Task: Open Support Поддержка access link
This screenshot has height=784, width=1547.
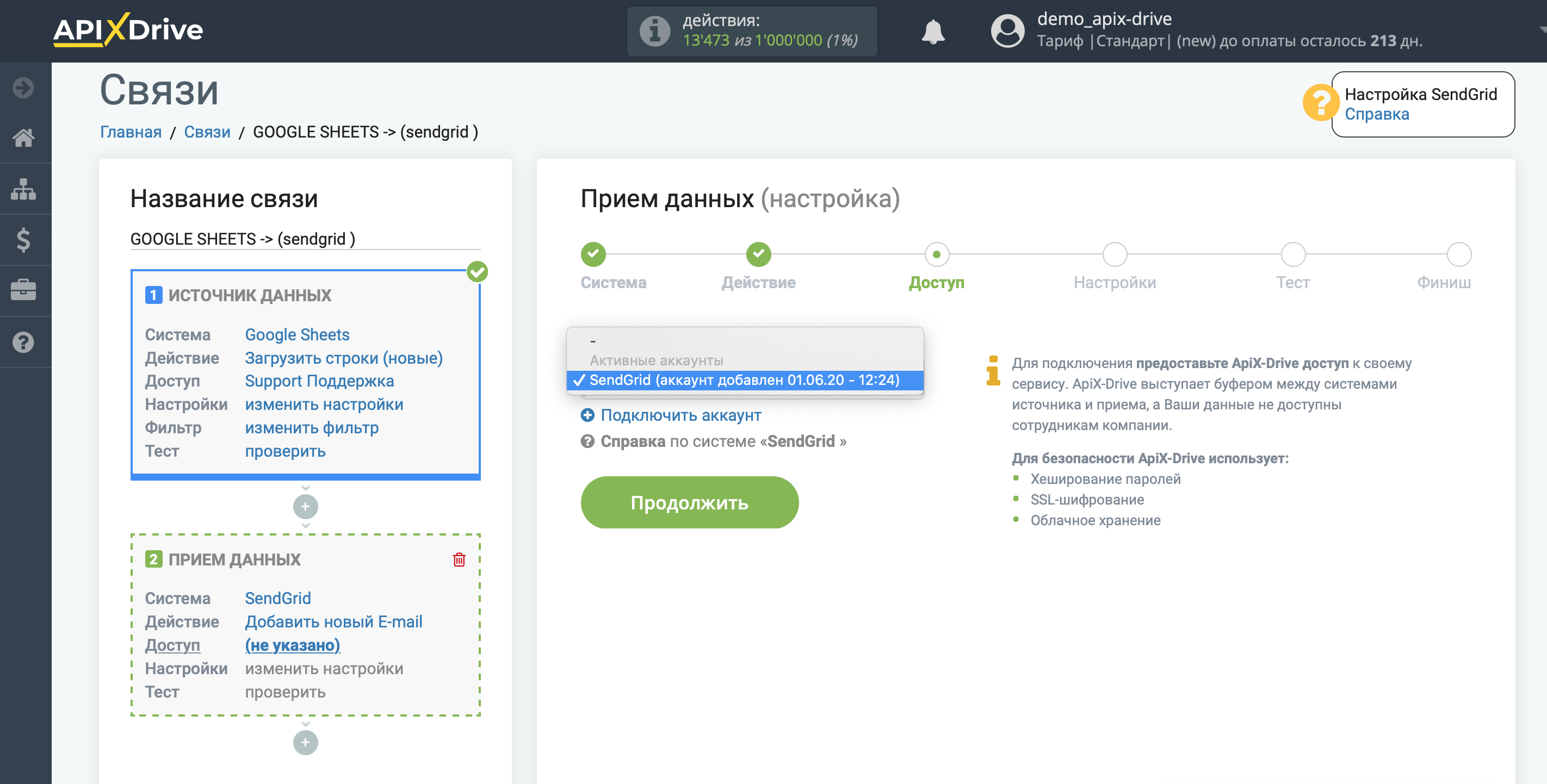Action: (319, 381)
